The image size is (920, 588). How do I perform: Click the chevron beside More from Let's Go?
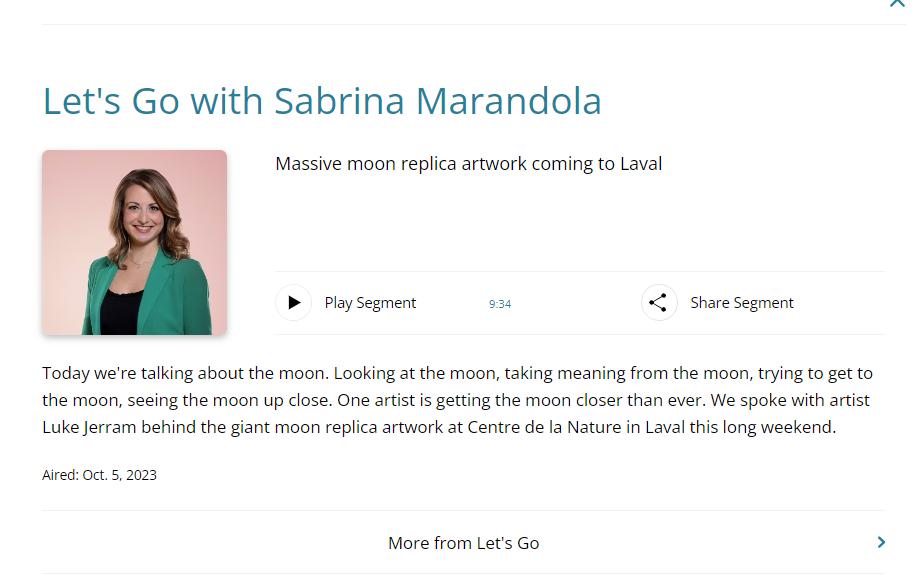pyautogui.click(x=881, y=542)
